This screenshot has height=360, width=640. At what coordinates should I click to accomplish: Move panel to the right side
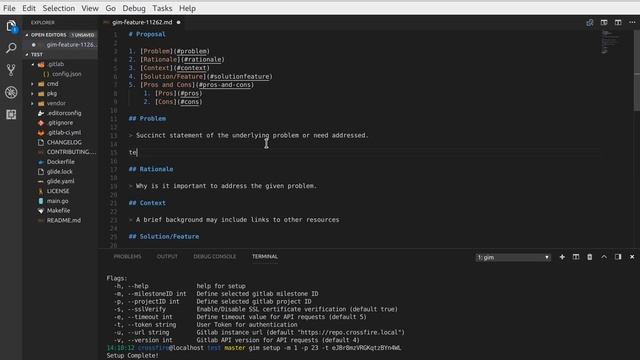point(618,257)
